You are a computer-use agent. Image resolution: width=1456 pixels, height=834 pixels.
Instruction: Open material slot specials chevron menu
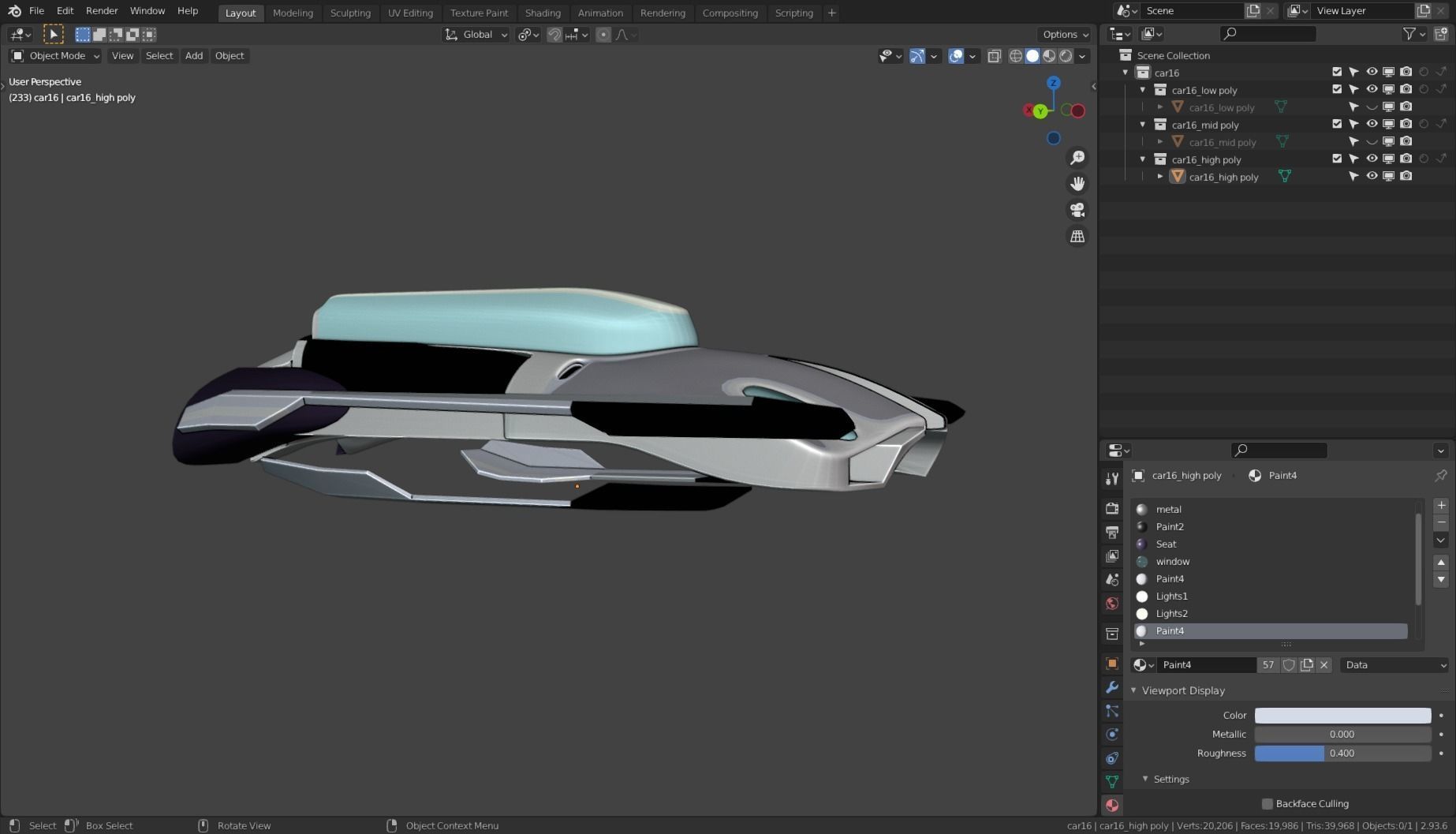pyautogui.click(x=1441, y=540)
